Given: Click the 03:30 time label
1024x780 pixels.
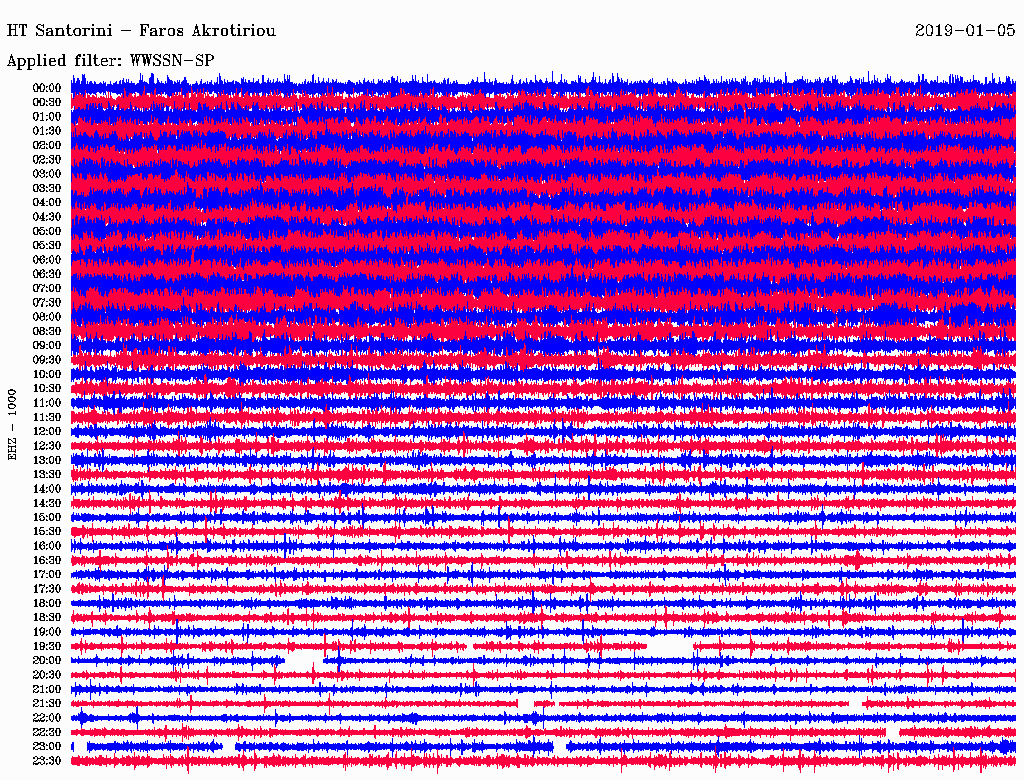Looking at the screenshot, I should pyautogui.click(x=46, y=188).
